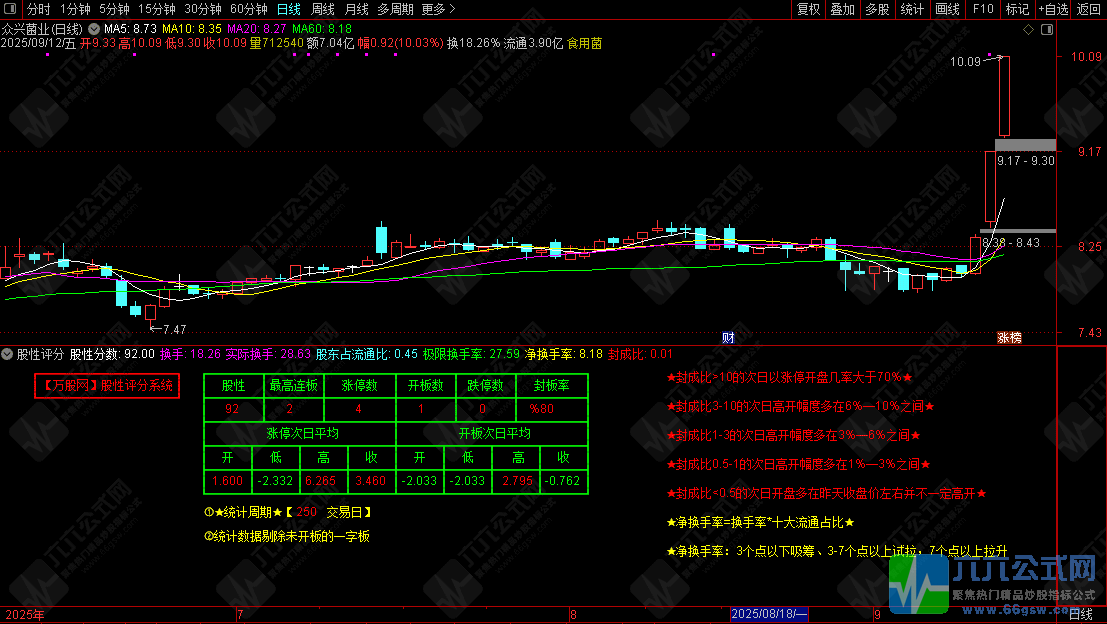
Task: Click the -0.762 value in table
Action: 563,481
